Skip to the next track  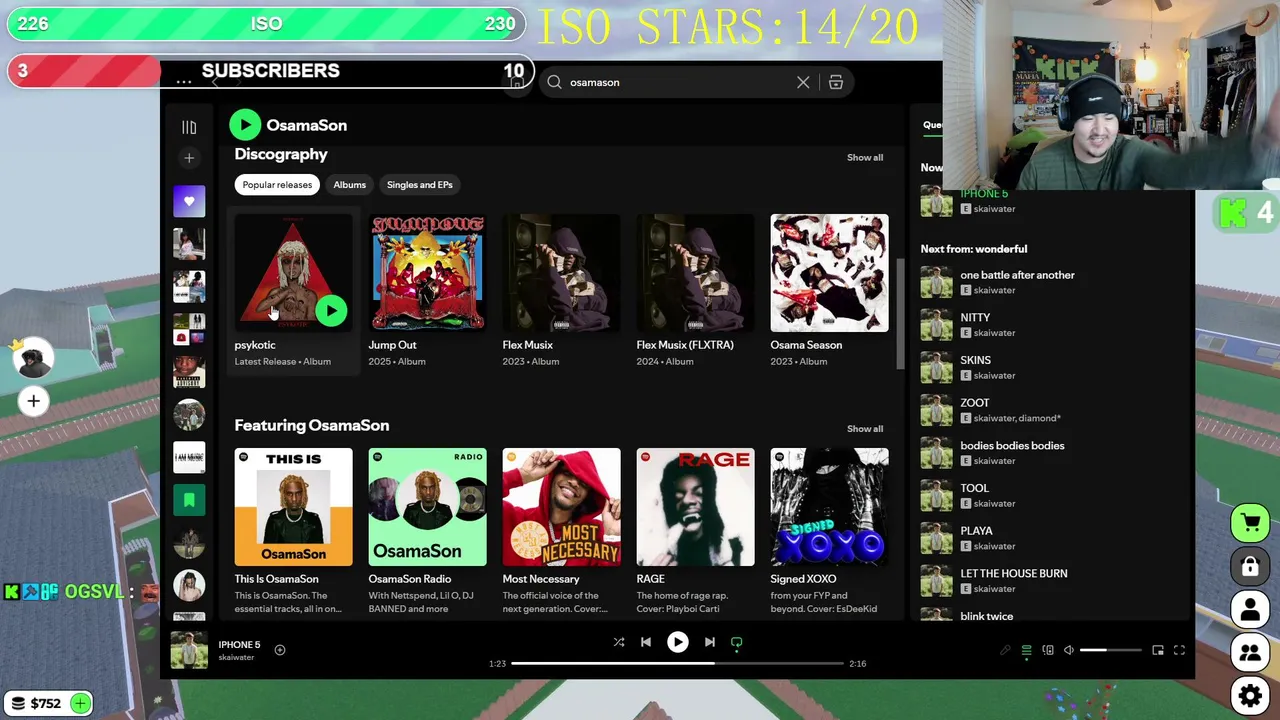click(x=709, y=642)
